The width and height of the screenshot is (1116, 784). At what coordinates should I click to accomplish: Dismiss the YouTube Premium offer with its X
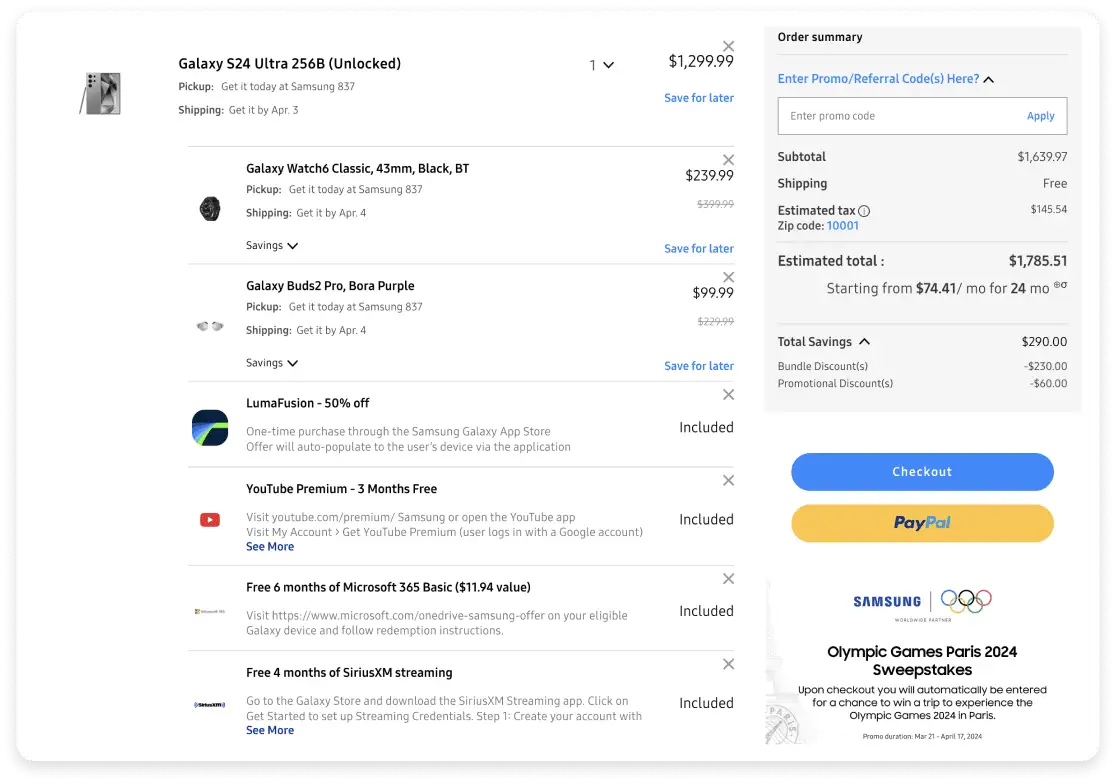[728, 480]
